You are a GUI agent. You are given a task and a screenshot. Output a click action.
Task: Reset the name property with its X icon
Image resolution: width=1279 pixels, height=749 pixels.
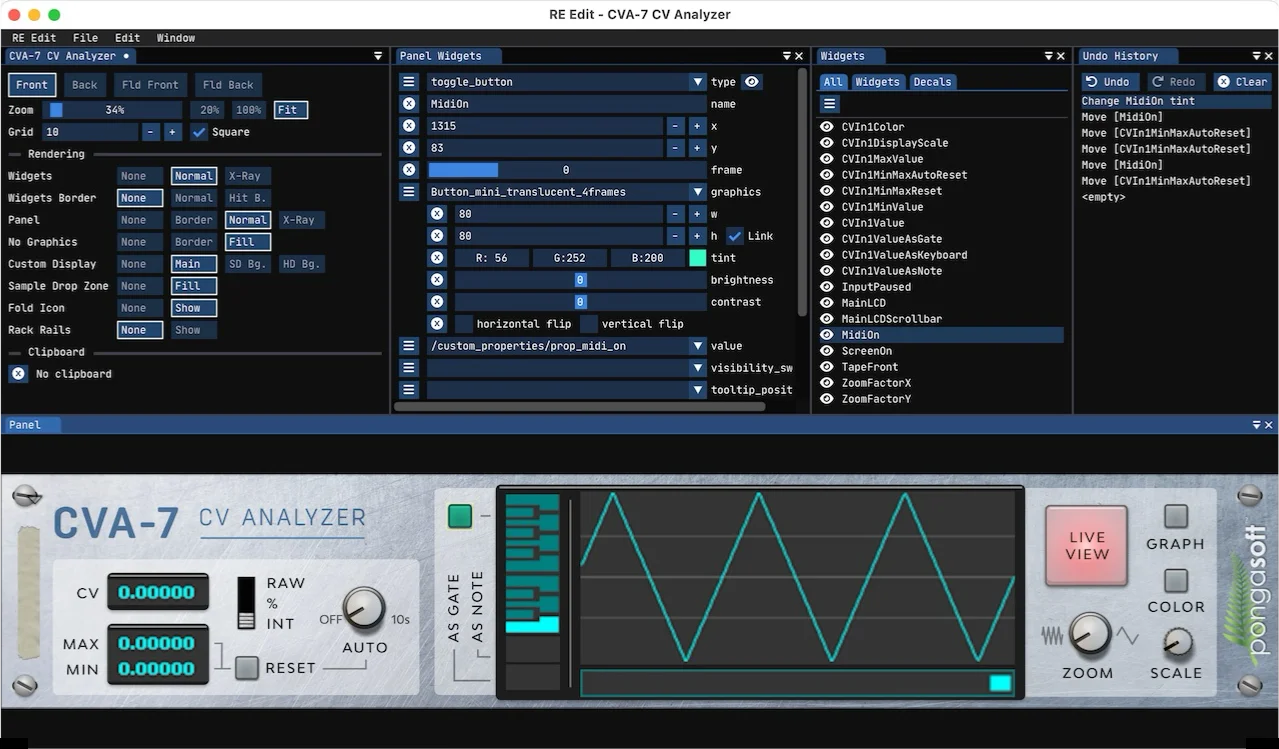tap(409, 104)
